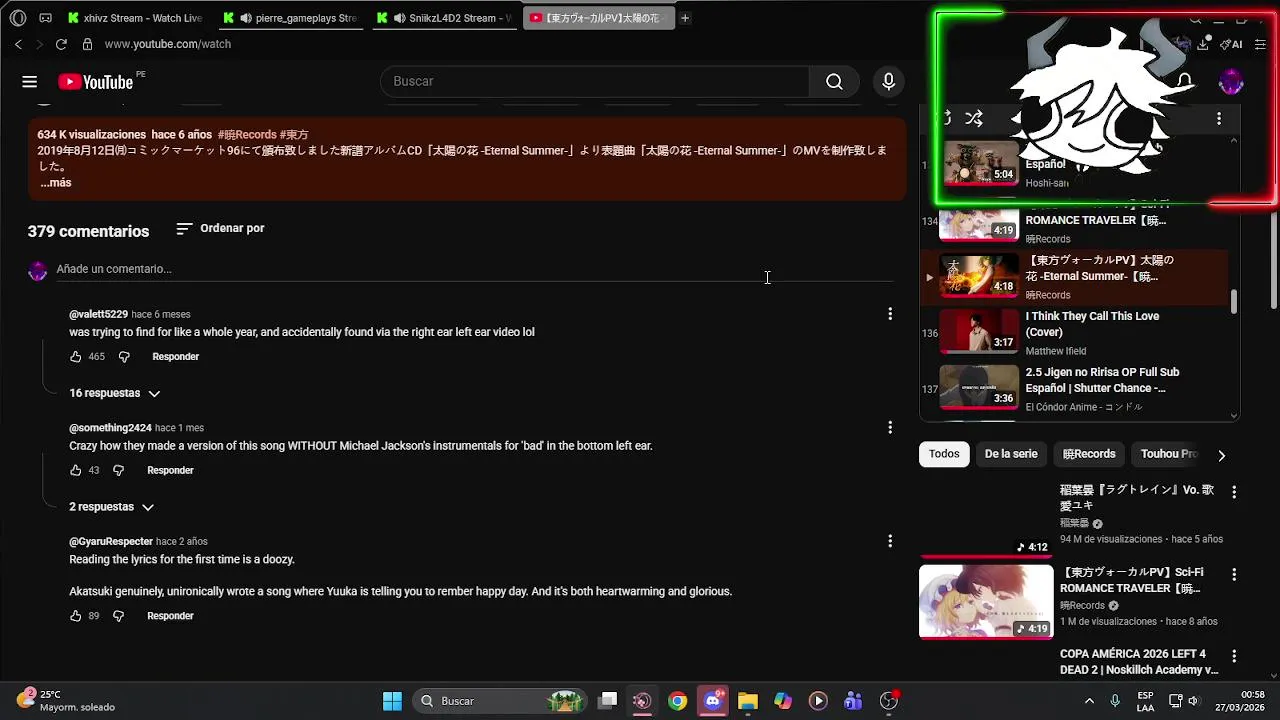Image resolution: width=1280 pixels, height=720 pixels.
Task: Open the taskbar weather widget
Action: pos(66,700)
